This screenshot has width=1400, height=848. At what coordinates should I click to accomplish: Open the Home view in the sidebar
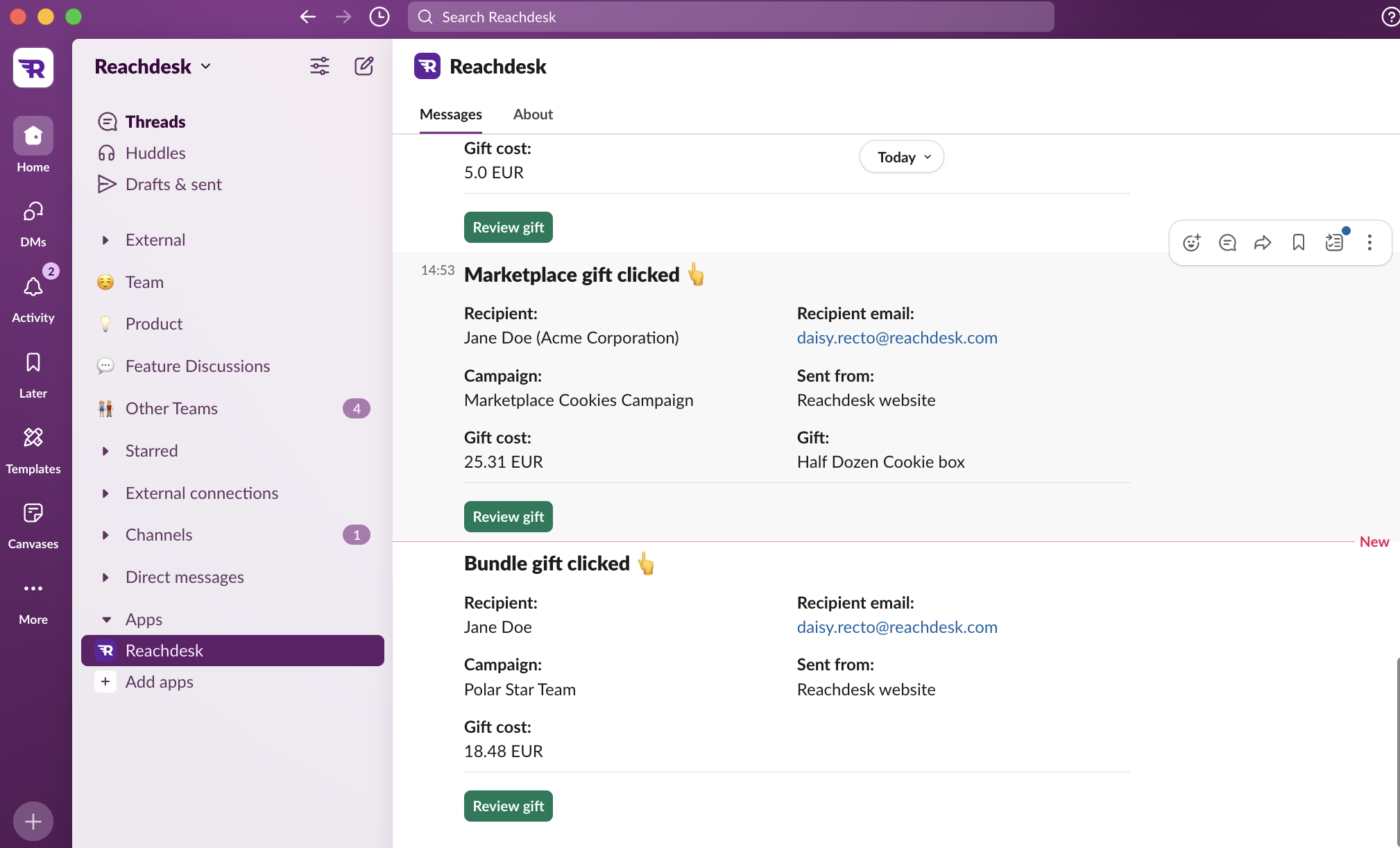[33, 145]
